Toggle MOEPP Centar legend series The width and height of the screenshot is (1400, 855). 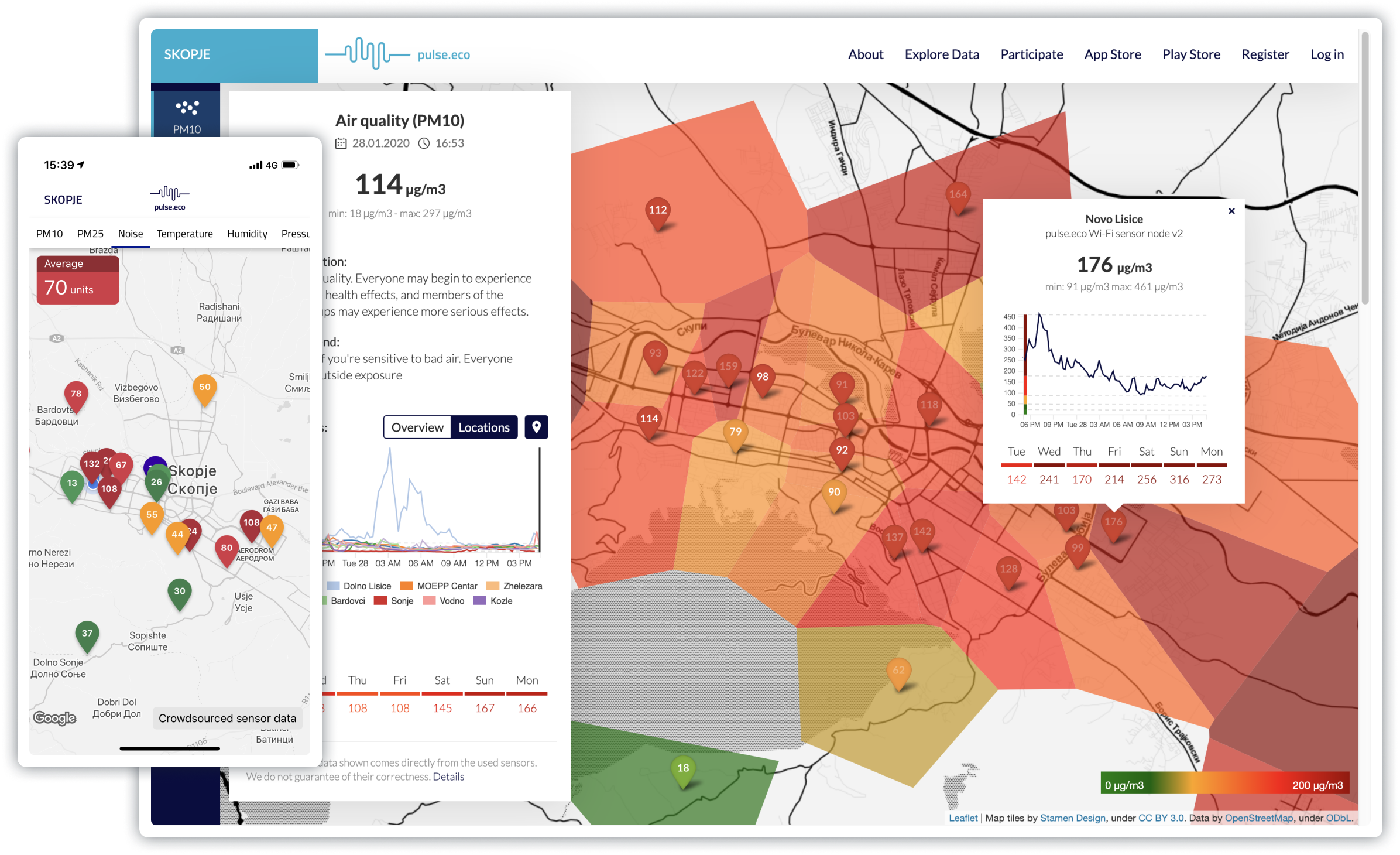[x=438, y=586]
